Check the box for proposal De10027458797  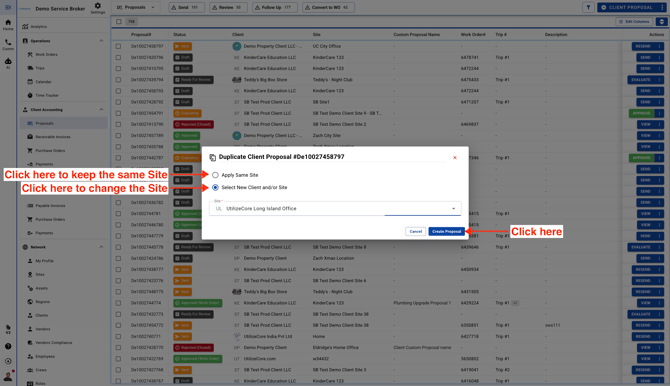(118, 46)
